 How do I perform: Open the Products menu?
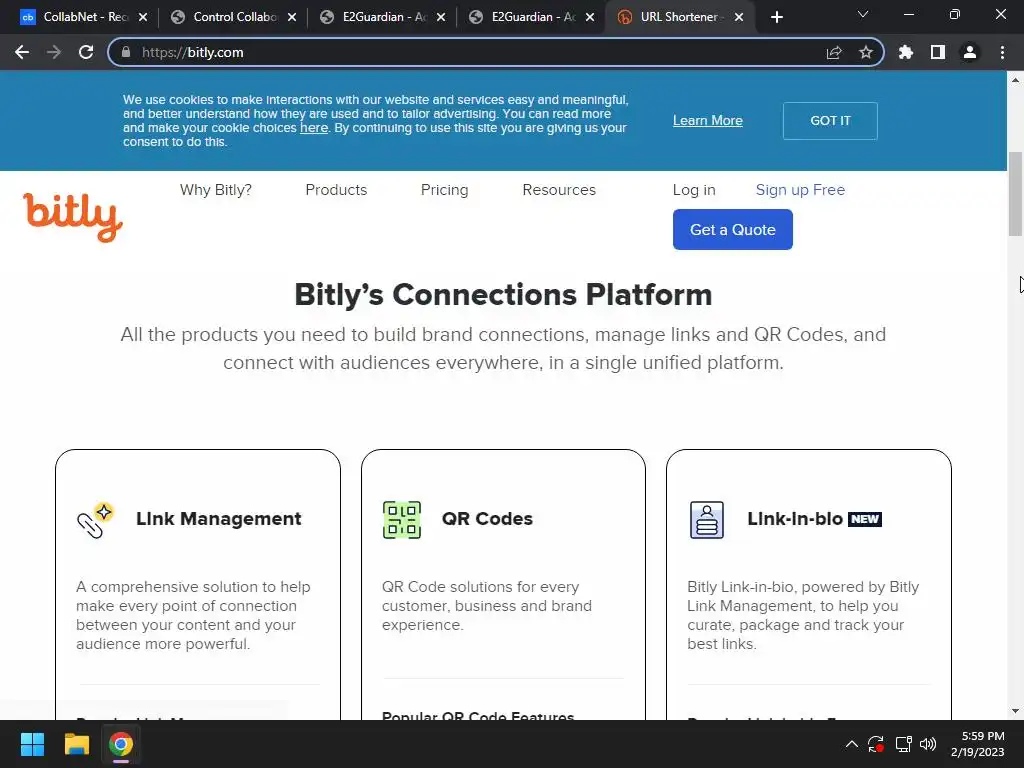click(x=336, y=190)
